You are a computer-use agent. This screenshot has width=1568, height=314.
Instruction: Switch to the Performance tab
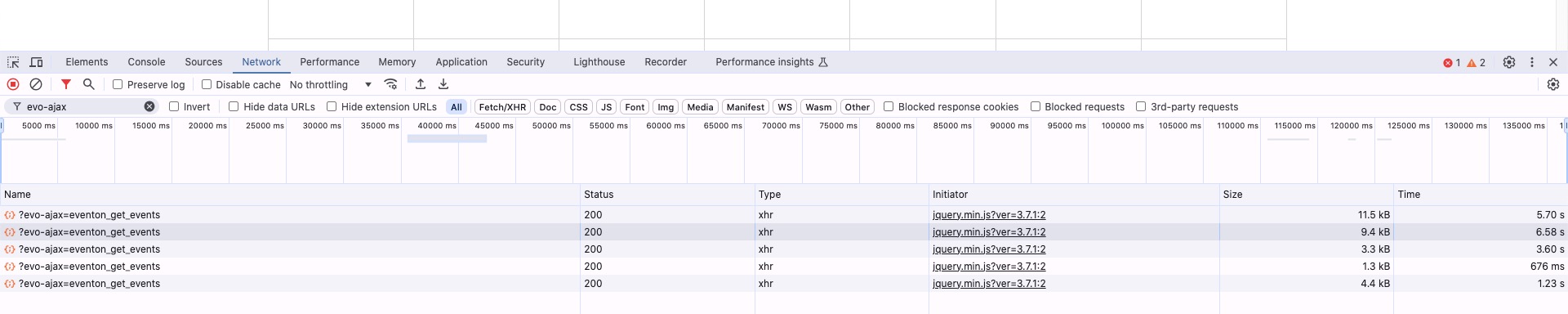[x=329, y=62]
